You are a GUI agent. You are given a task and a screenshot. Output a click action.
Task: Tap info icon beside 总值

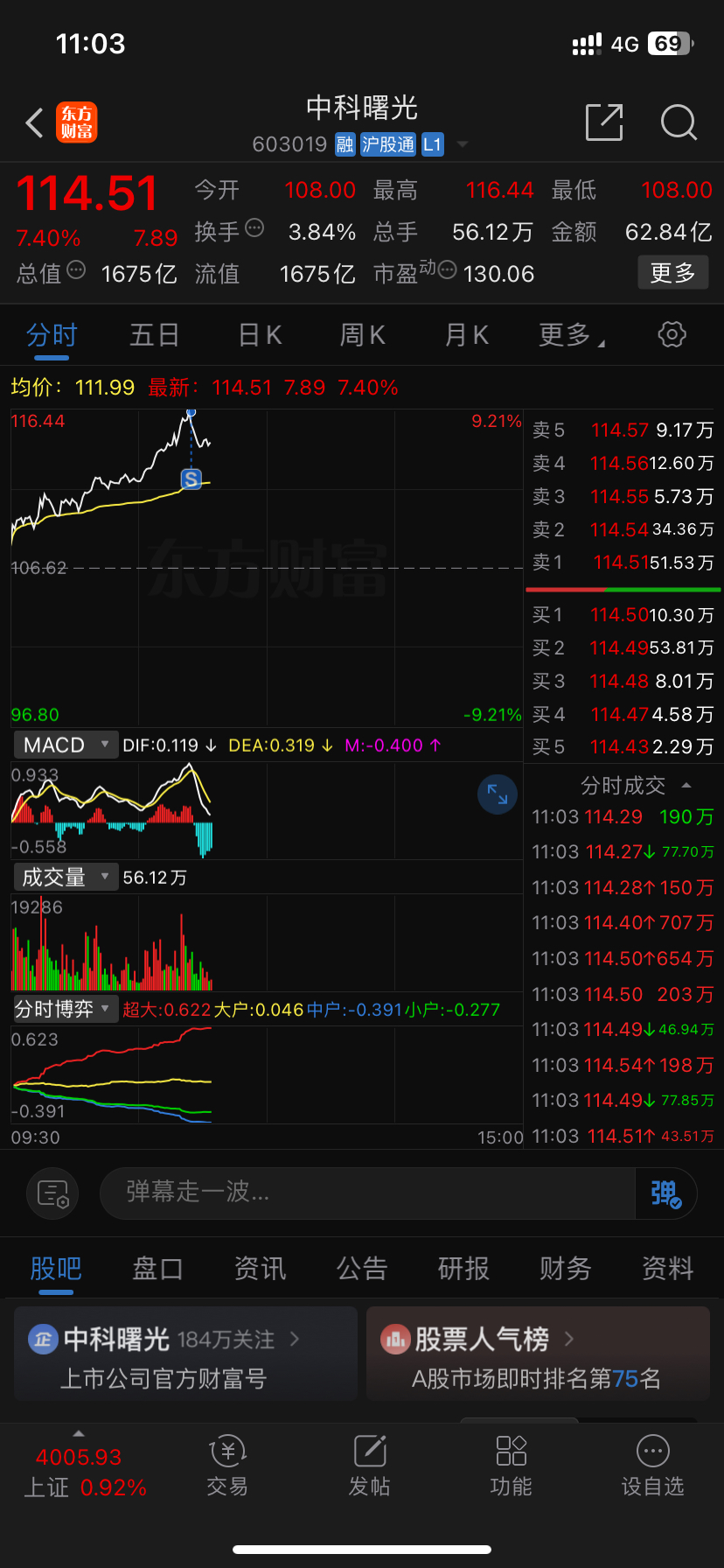[x=76, y=270]
